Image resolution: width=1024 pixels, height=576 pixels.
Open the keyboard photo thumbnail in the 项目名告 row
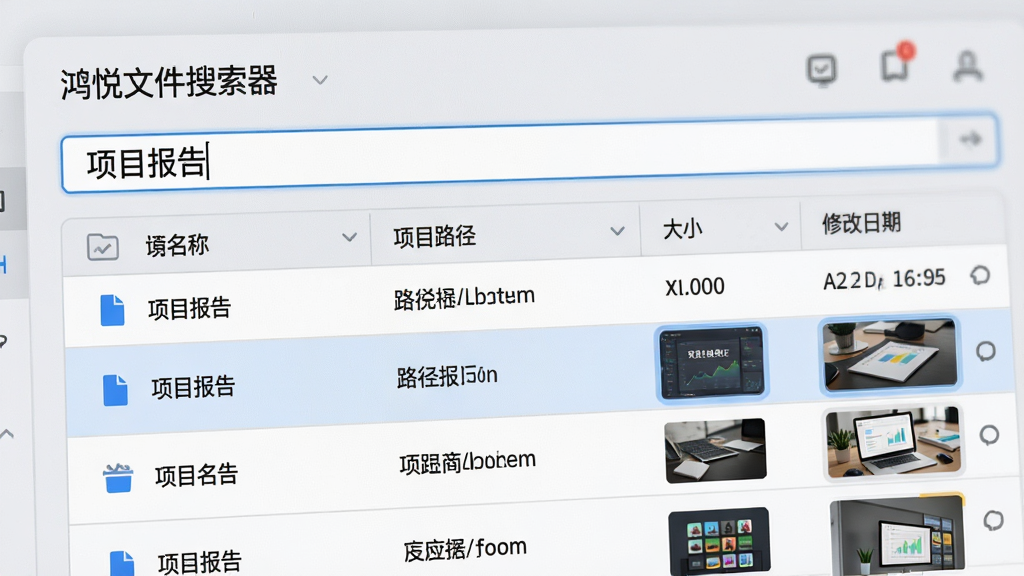coord(715,451)
